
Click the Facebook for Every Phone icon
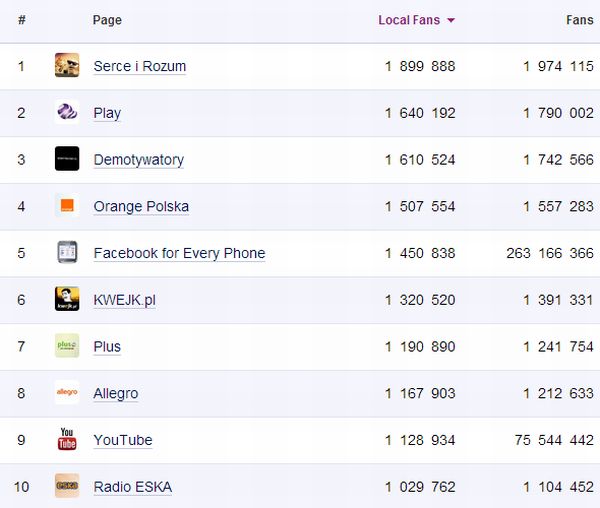point(67,253)
